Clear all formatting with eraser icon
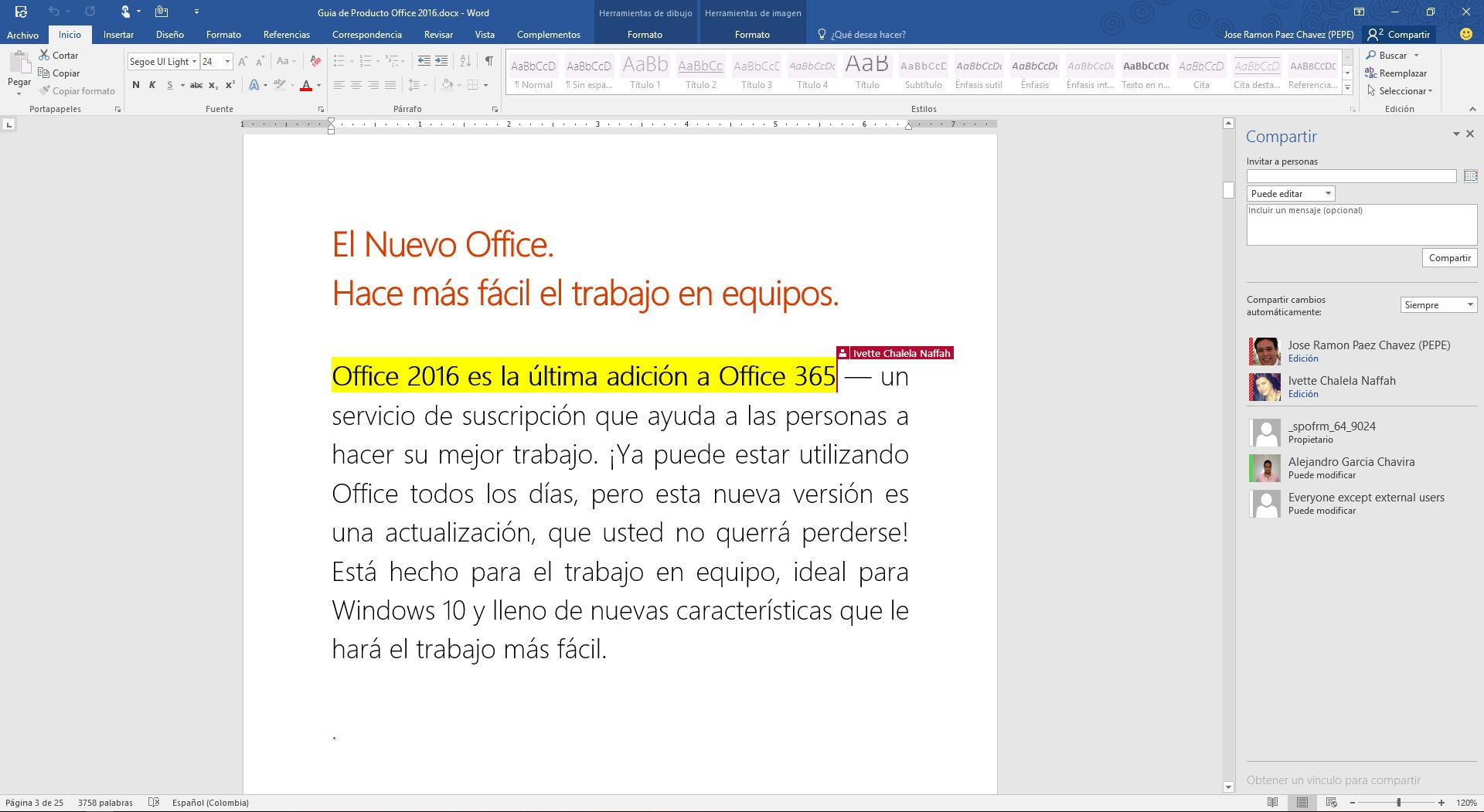This screenshot has height=812, width=1484. (315, 61)
